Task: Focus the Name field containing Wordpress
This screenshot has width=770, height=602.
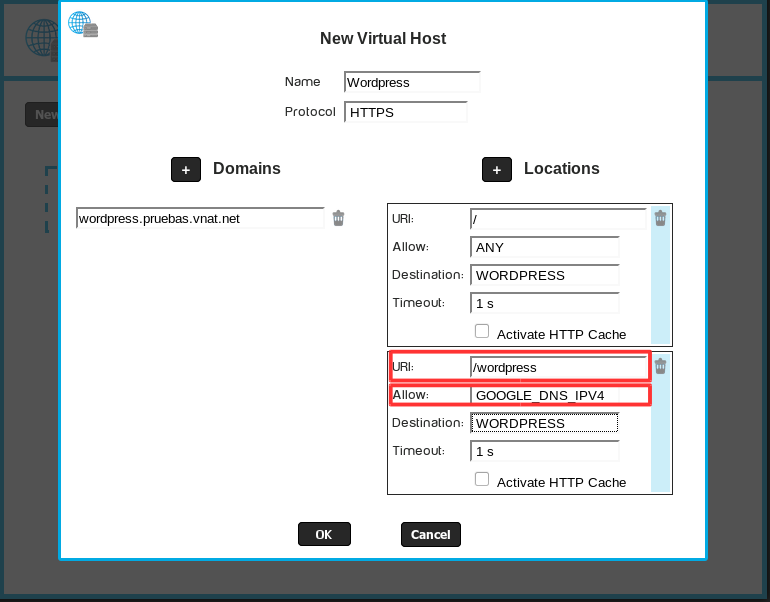Action: pos(412,82)
